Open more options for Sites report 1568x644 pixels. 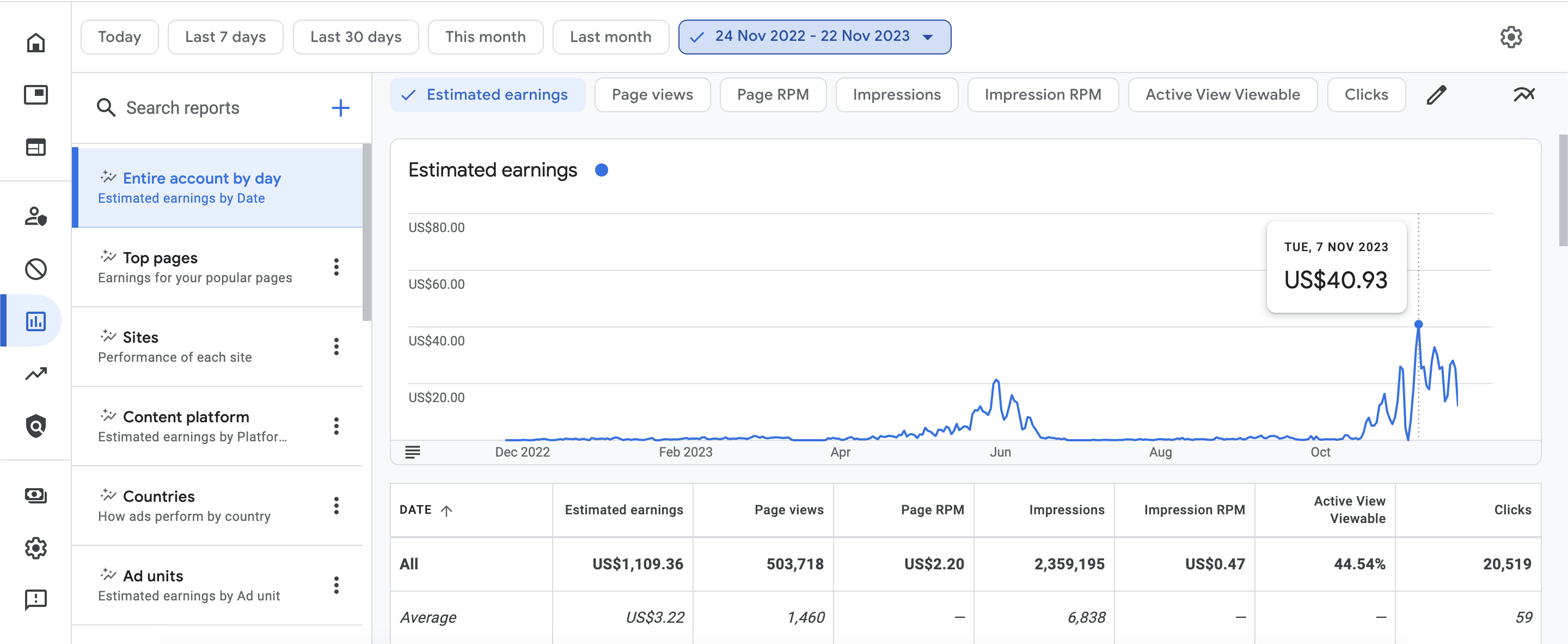coord(336,347)
